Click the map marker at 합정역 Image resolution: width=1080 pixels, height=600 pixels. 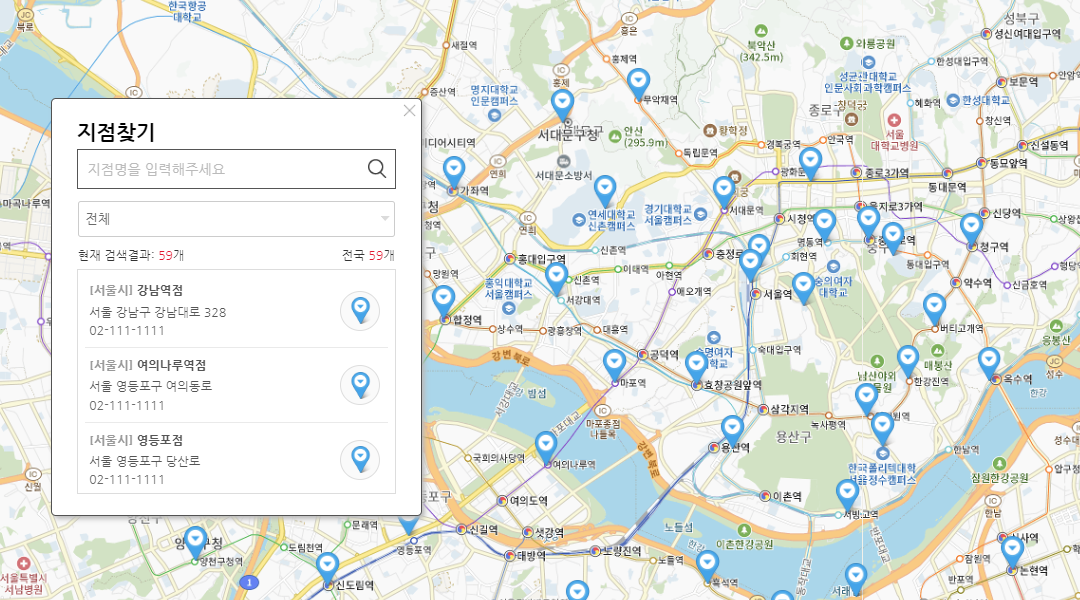[444, 301]
